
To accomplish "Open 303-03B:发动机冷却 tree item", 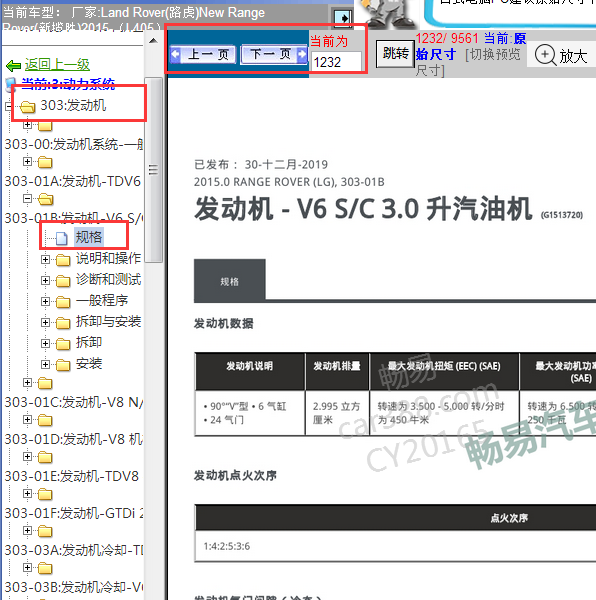I will click(74, 587).
